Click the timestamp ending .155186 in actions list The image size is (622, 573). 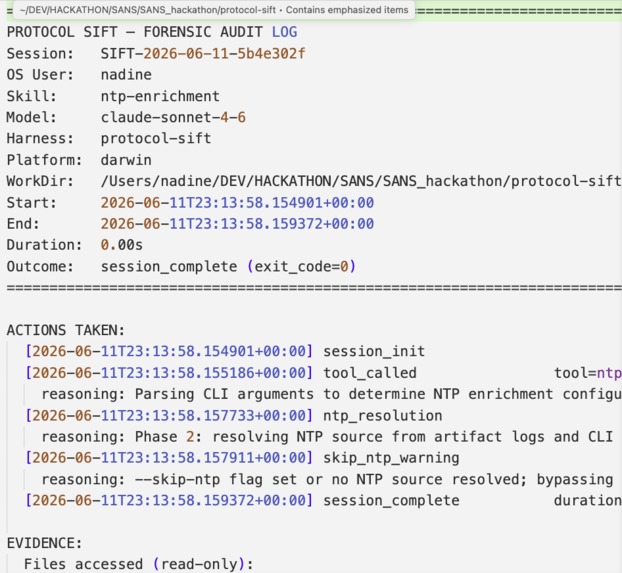click(169, 373)
